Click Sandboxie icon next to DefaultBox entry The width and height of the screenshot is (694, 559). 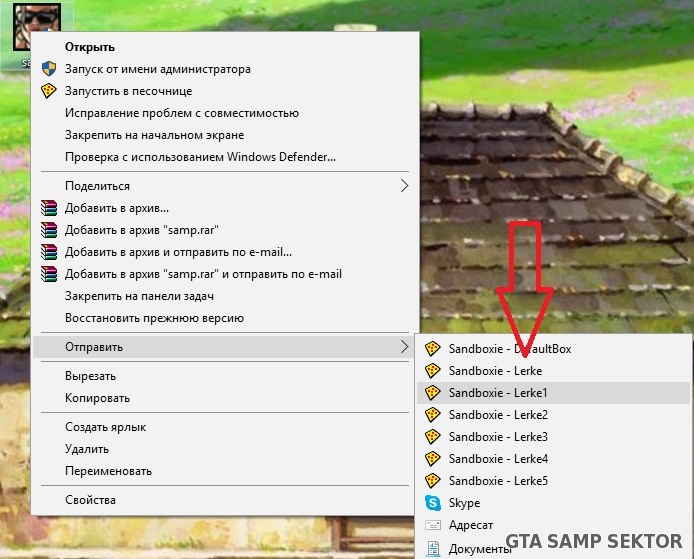432,349
